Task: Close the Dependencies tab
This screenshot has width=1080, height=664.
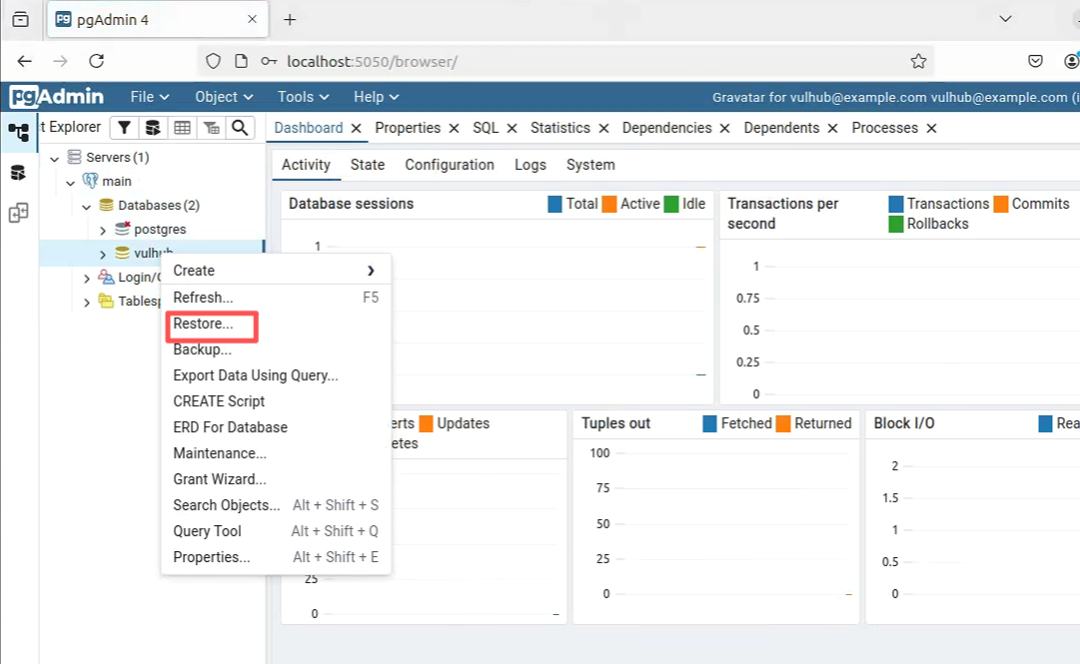Action: click(x=725, y=128)
